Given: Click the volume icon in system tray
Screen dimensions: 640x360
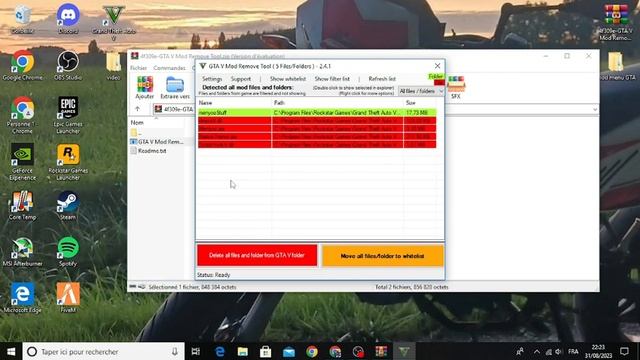Looking at the screenshot, I should click(558, 351).
